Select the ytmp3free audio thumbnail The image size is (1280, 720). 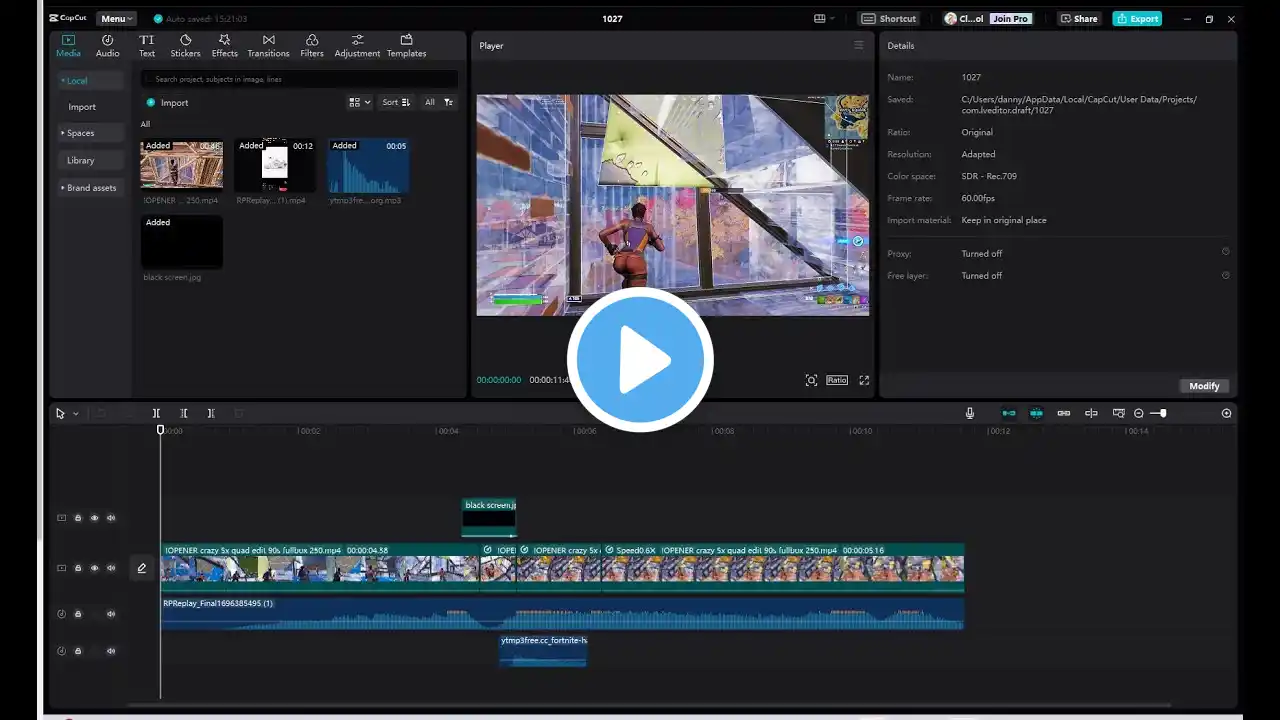(368, 165)
